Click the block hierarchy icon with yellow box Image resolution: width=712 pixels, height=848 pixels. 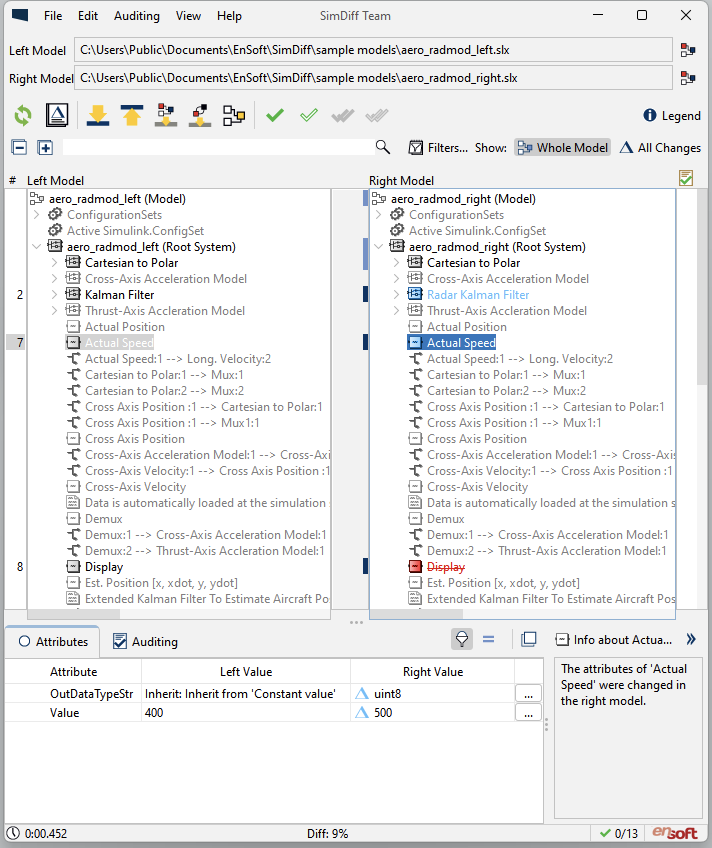(234, 115)
